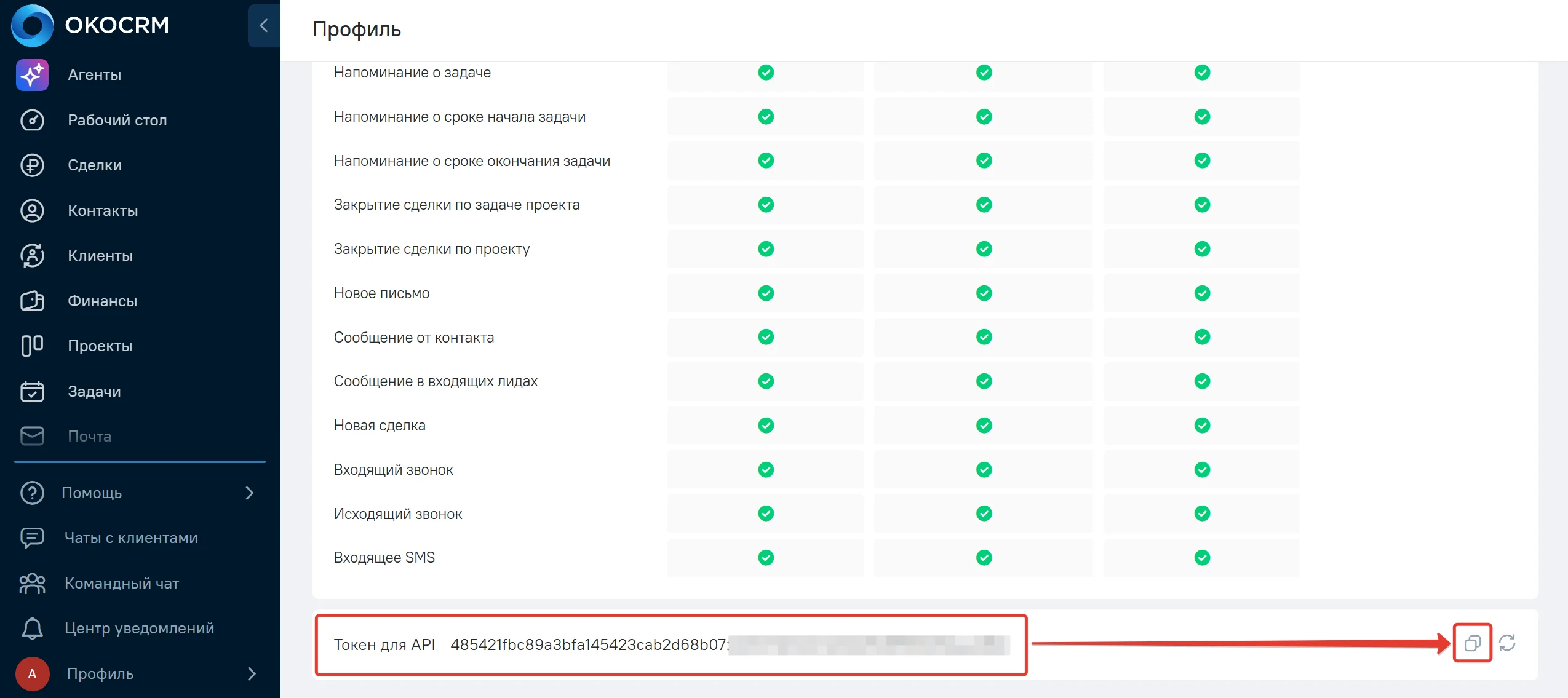Open the Проекты section
This screenshot has height=698, width=1568.
pos(100,346)
